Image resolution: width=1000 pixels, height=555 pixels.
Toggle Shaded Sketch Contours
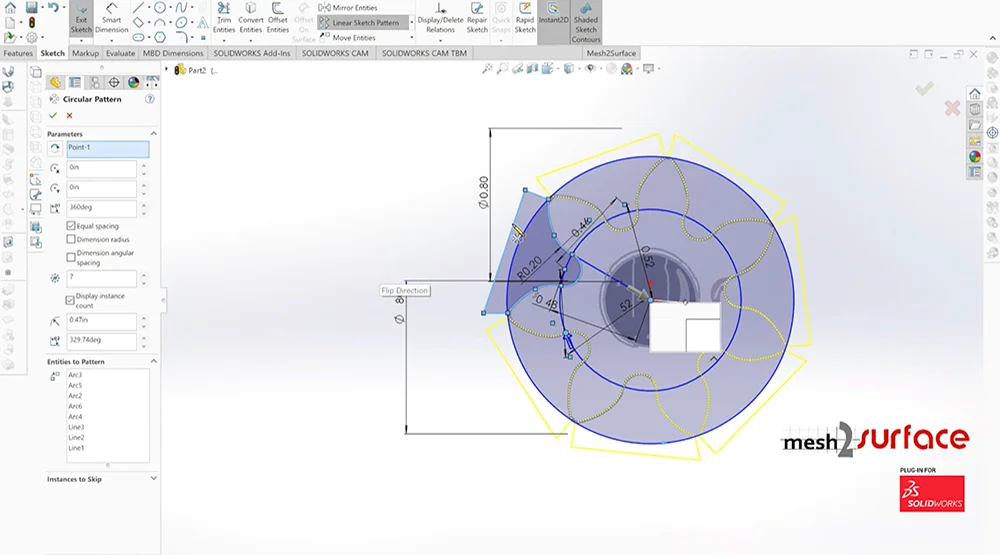pyautogui.click(x=586, y=22)
